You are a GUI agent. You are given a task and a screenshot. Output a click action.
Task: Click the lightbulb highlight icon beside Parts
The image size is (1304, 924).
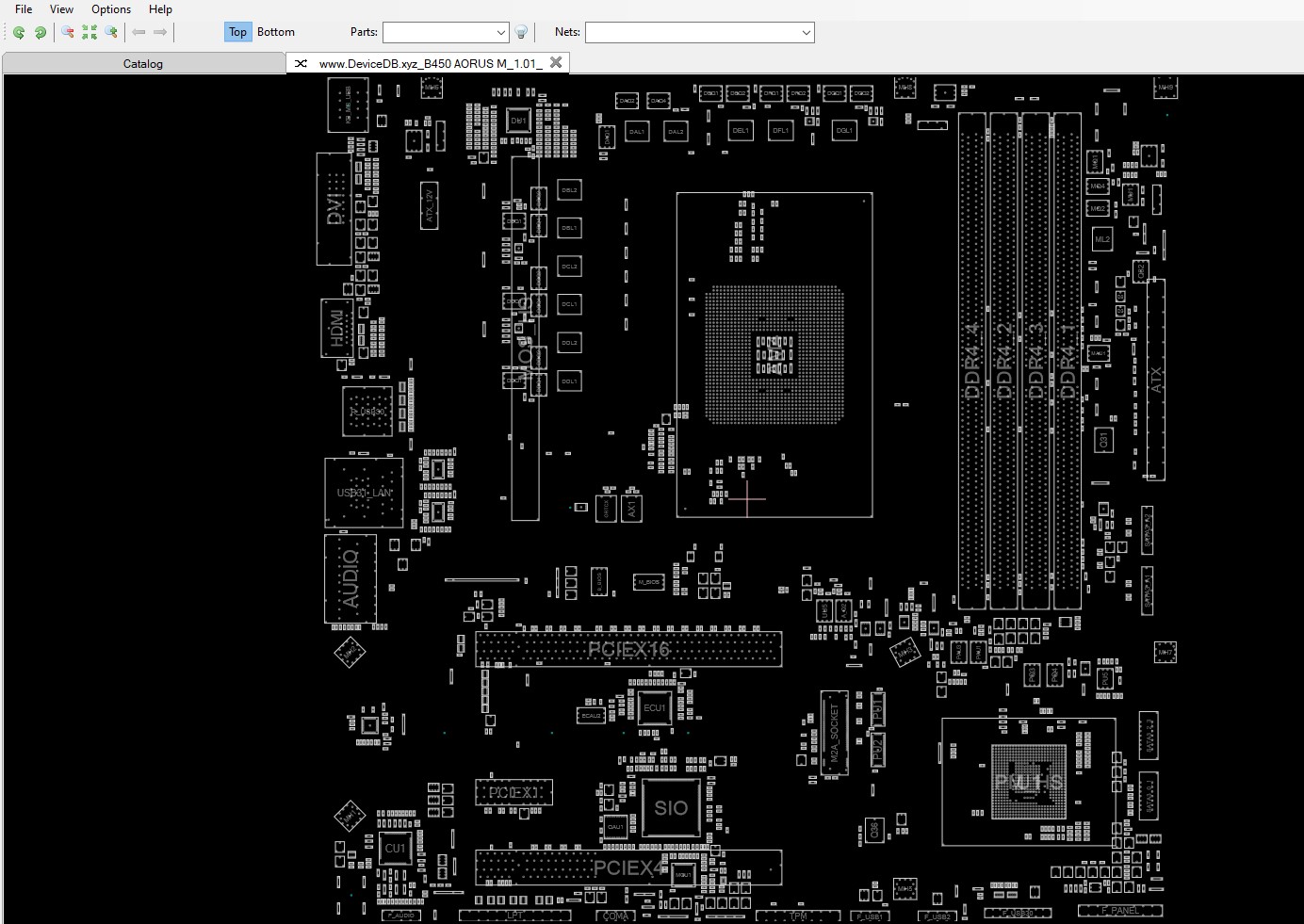(521, 32)
